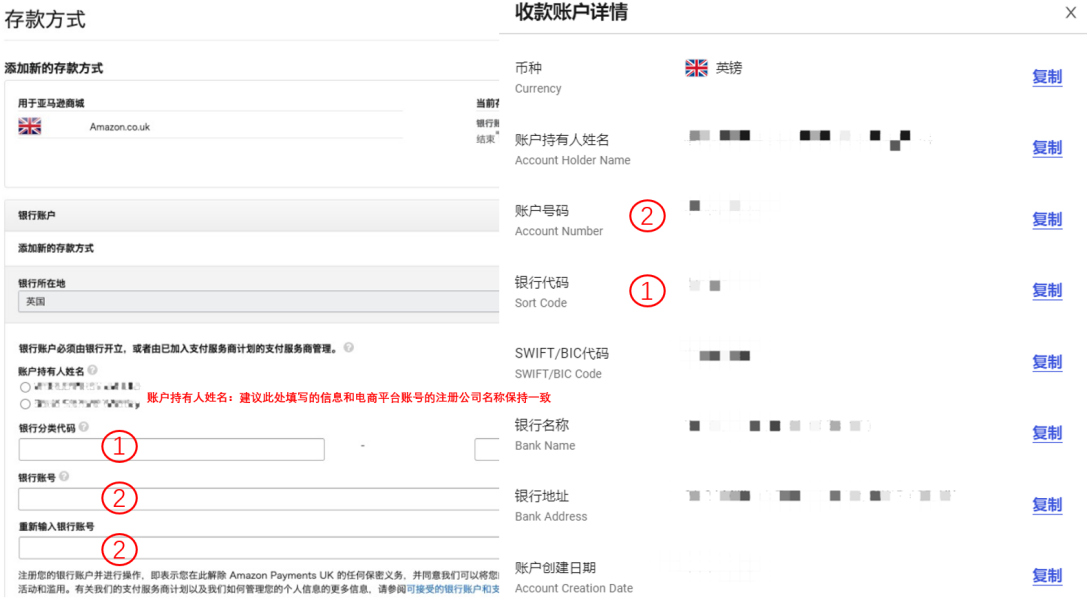
Task: Close the 收款账户详情 panel
Action: 1070,12
